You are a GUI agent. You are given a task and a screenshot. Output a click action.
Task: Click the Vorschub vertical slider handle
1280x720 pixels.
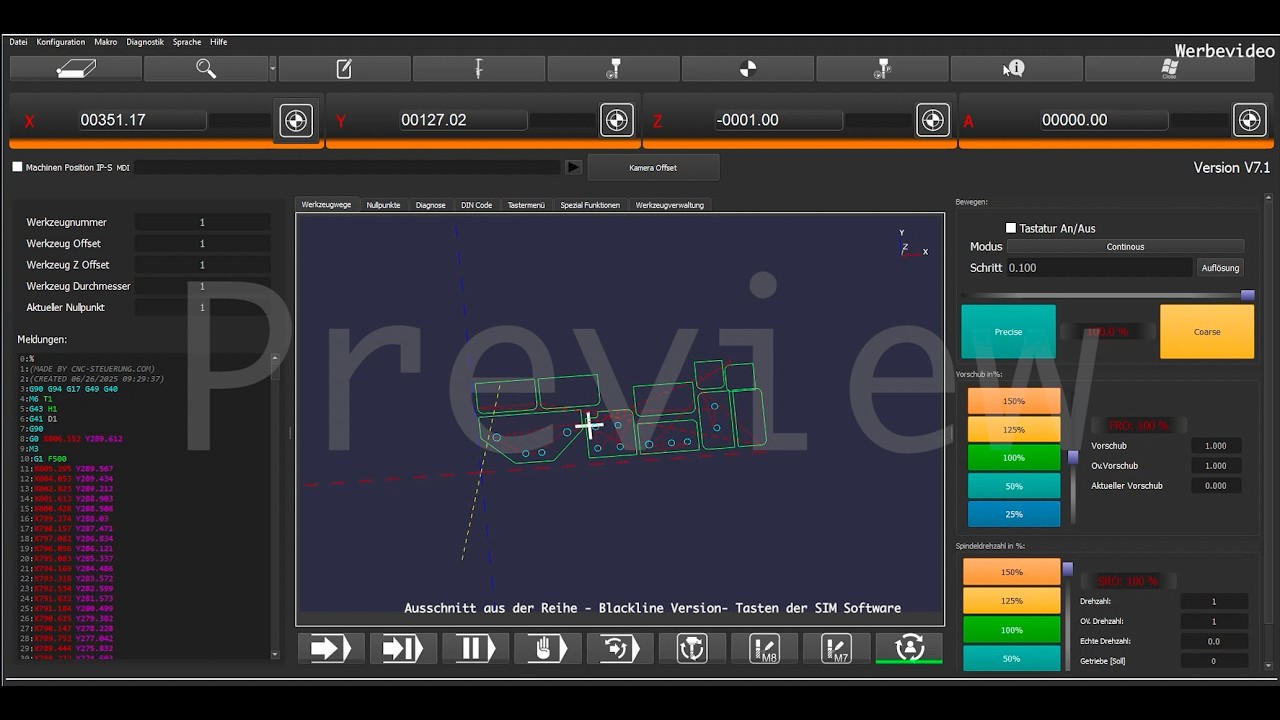(1073, 457)
